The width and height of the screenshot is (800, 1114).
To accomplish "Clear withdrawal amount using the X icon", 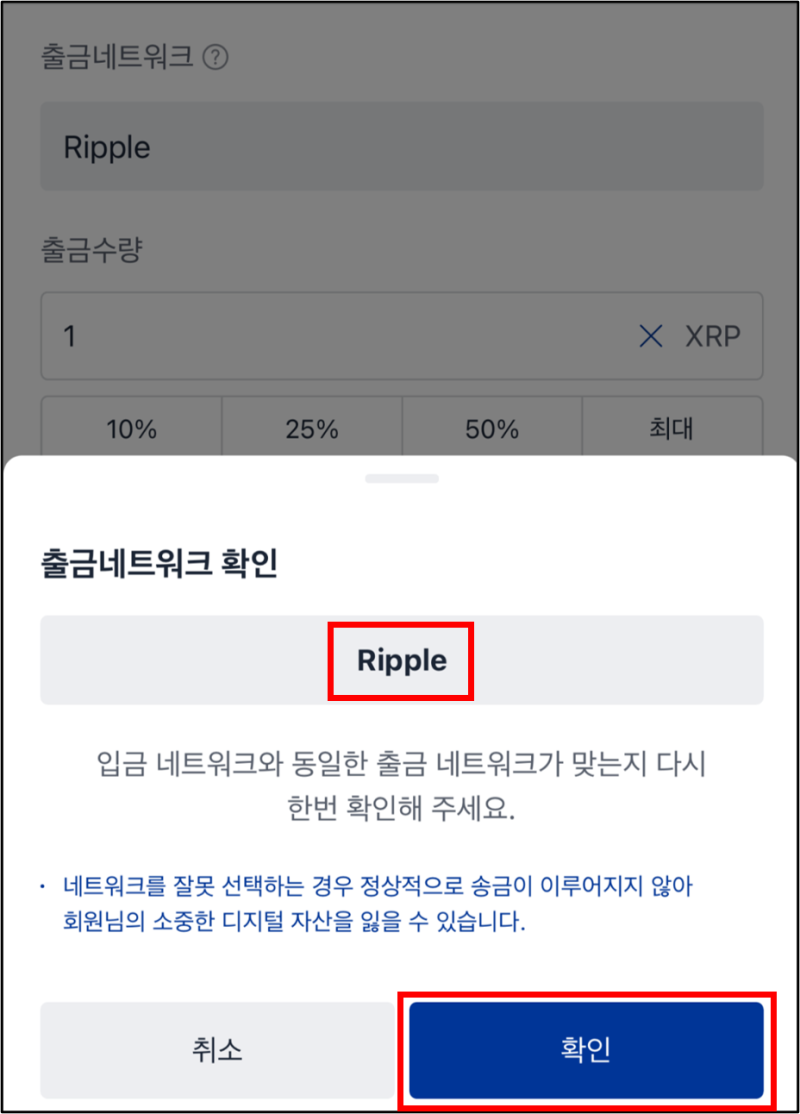I will 651,337.
